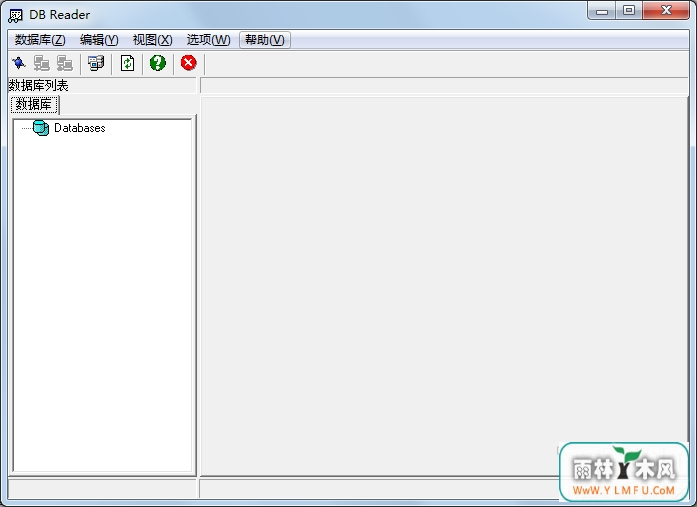
Task: Click the second grayed network computers icon
Action: (64, 63)
